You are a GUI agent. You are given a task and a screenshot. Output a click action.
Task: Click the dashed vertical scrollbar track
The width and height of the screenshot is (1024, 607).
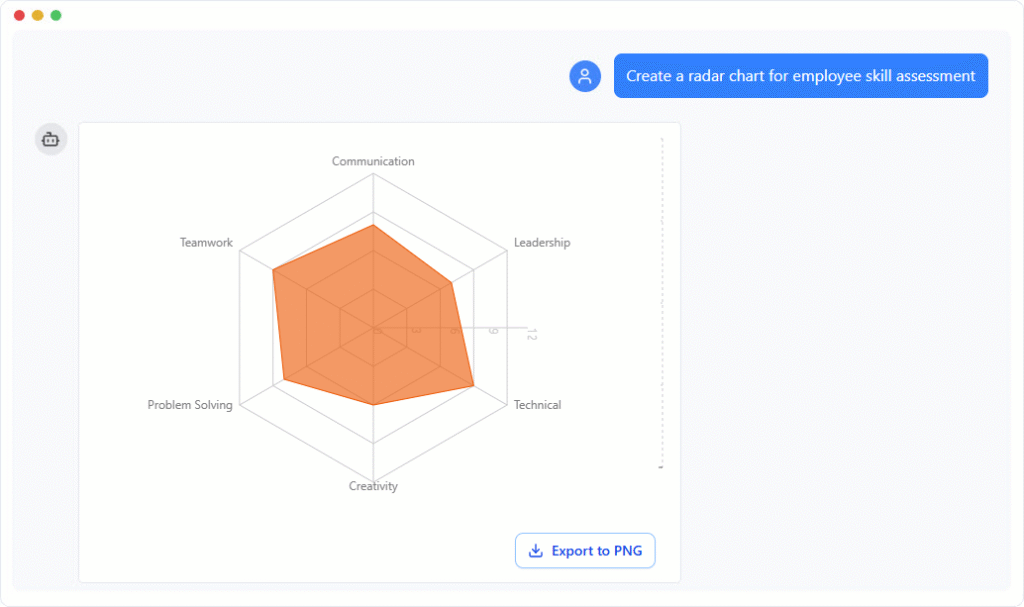660,300
